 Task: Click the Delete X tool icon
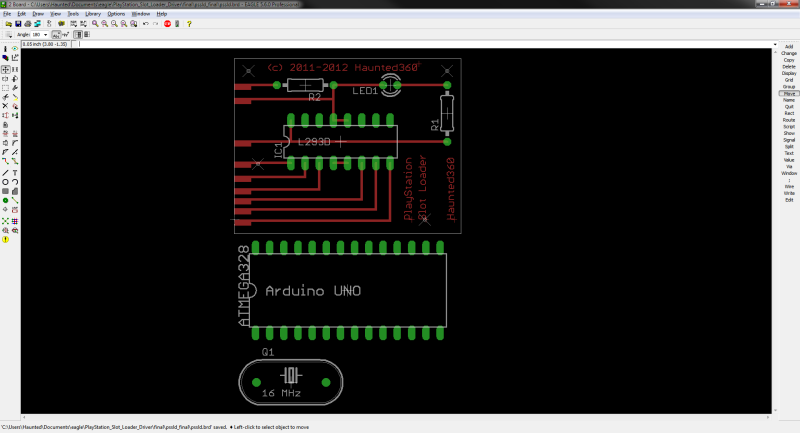[6, 106]
